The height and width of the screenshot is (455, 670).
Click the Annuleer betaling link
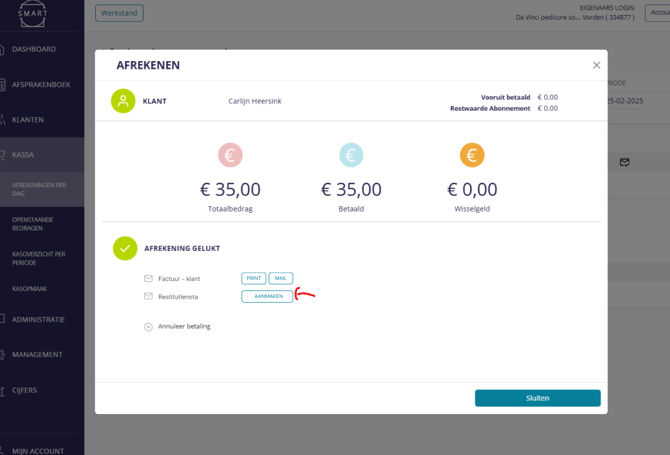click(184, 326)
